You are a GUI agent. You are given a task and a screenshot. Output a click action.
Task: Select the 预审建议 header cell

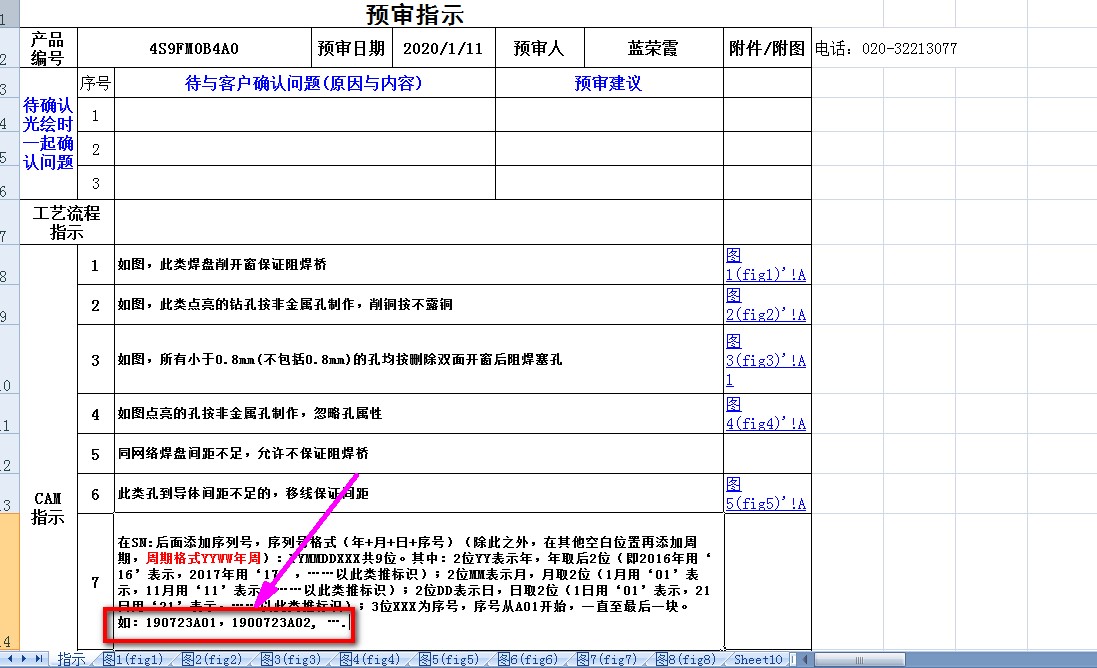coord(609,83)
